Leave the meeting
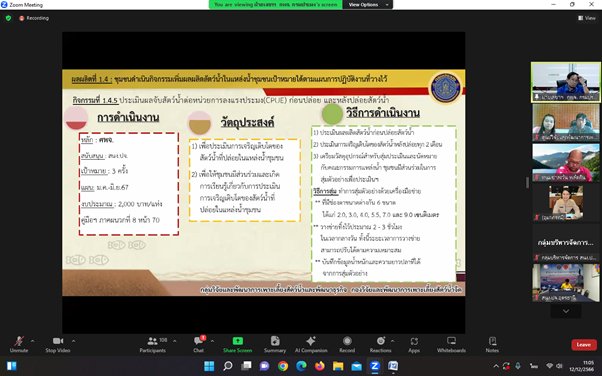The width and height of the screenshot is (602, 376). pyautogui.click(x=584, y=345)
